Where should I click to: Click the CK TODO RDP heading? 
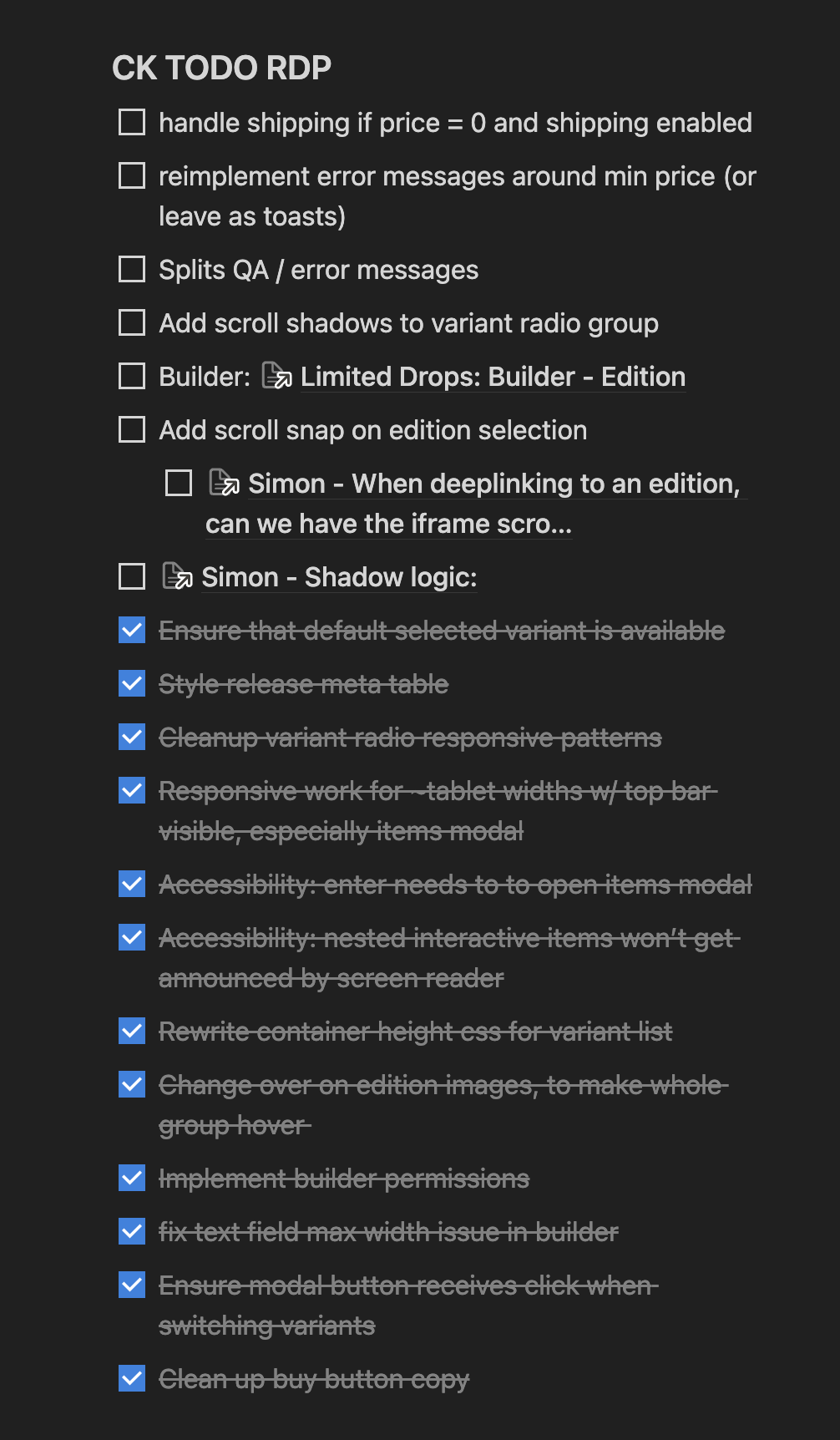pyautogui.click(x=222, y=68)
